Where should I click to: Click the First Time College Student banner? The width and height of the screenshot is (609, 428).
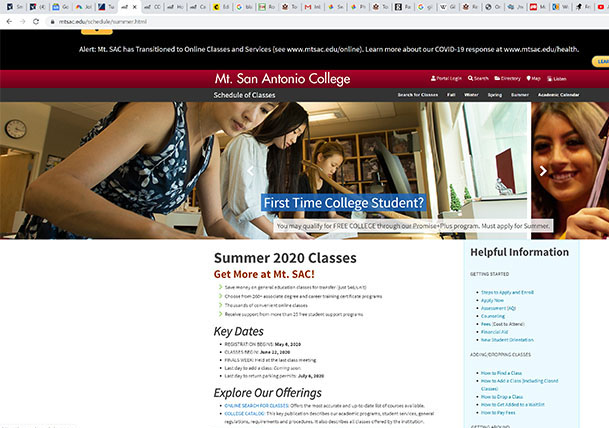coord(343,203)
